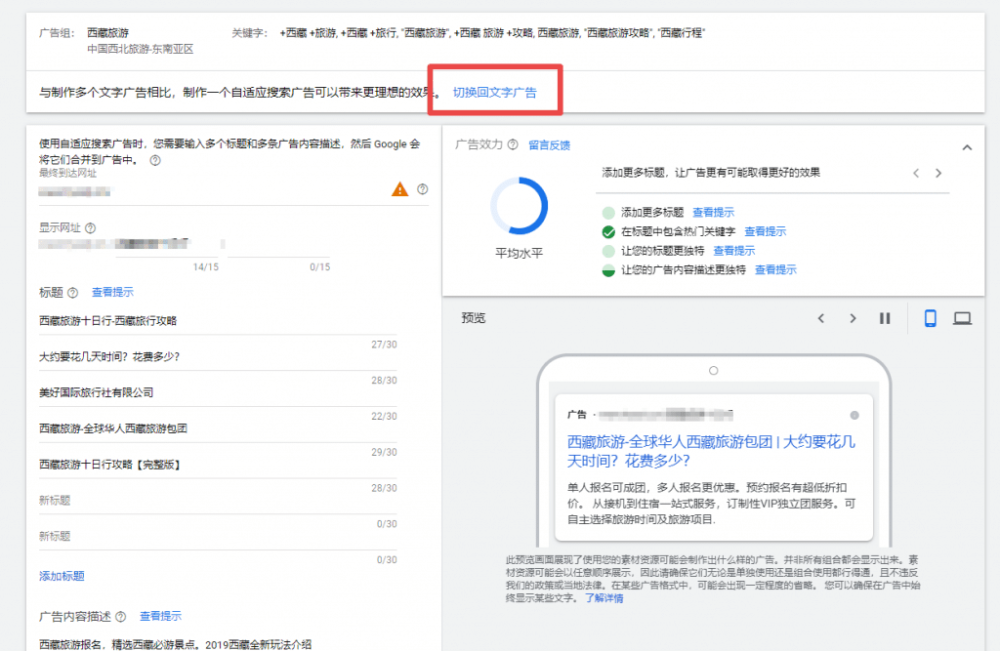Open the 留言反馈 feedback link
The width and height of the screenshot is (1000, 651).
(x=549, y=145)
